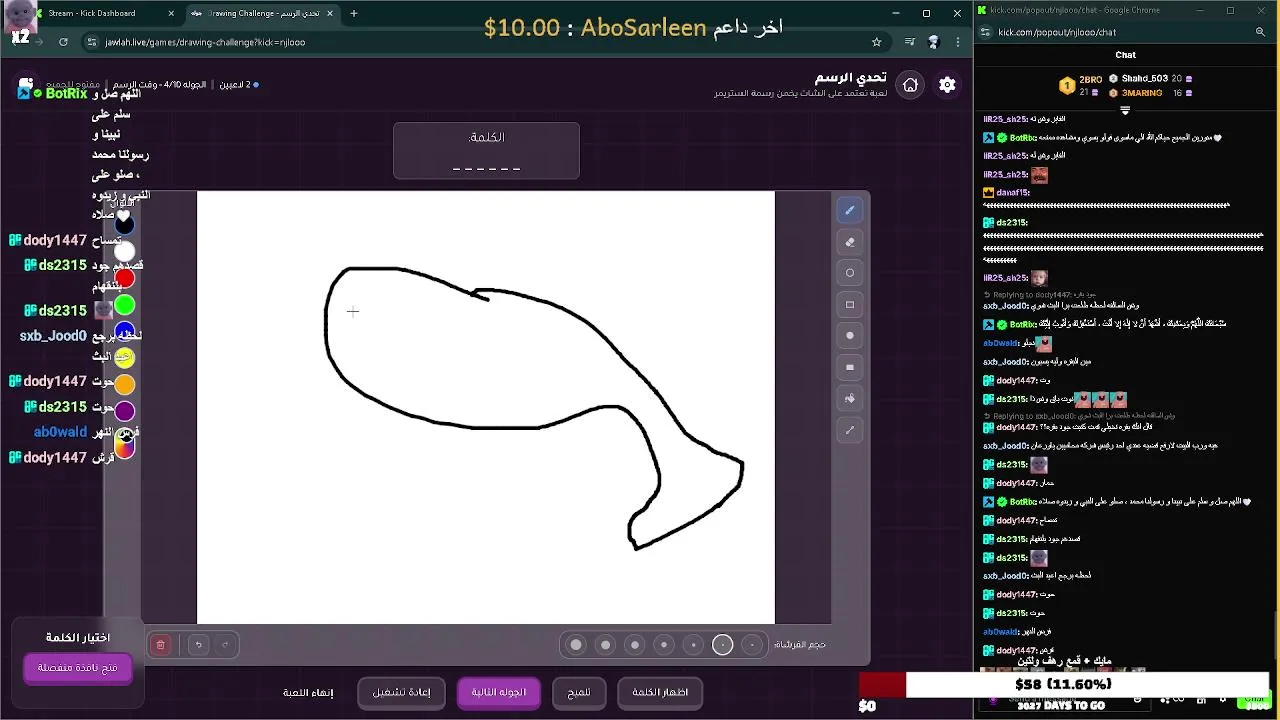Open search icon in chat popout window
Image resolution: width=1280 pixels, height=720 pixels.
[x=1260, y=32]
